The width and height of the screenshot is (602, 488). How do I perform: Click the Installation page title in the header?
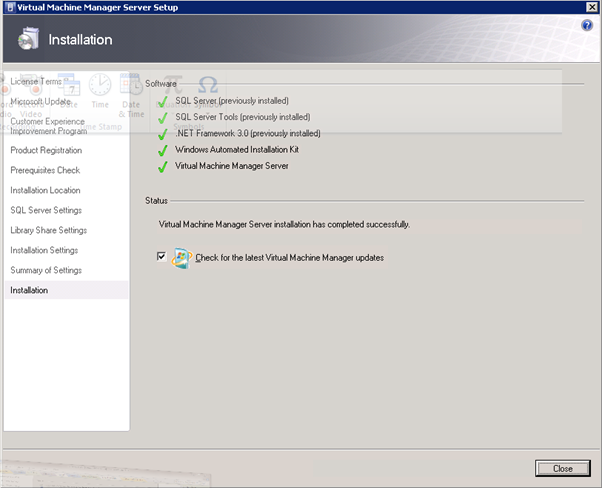(80, 40)
